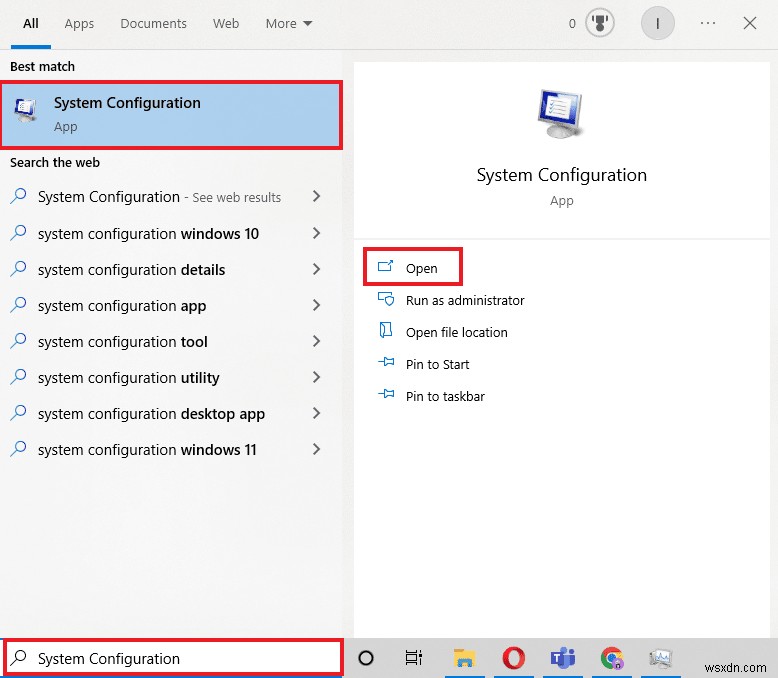Viewport: 778px width, 678px height.
Task: Click the Pin to Start pin icon
Action: (386, 362)
